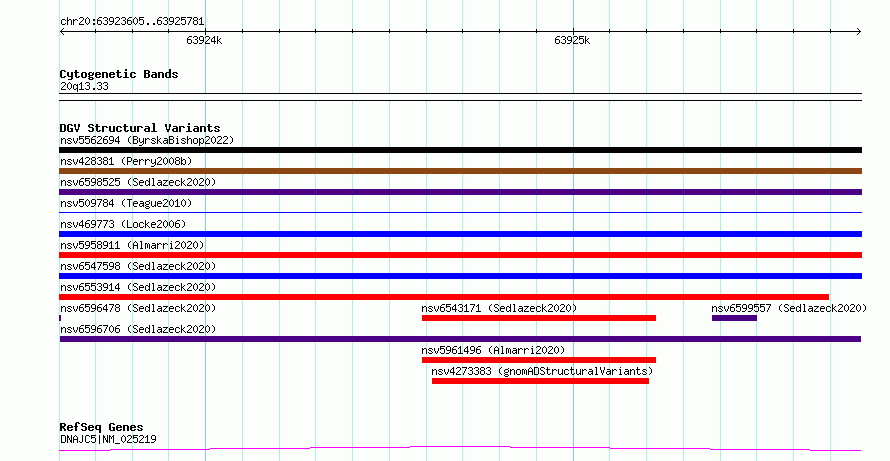Open the nsv5562694 (ByrskaBishop2022) label
This screenshot has height=461, width=890.
pyautogui.click(x=147, y=140)
